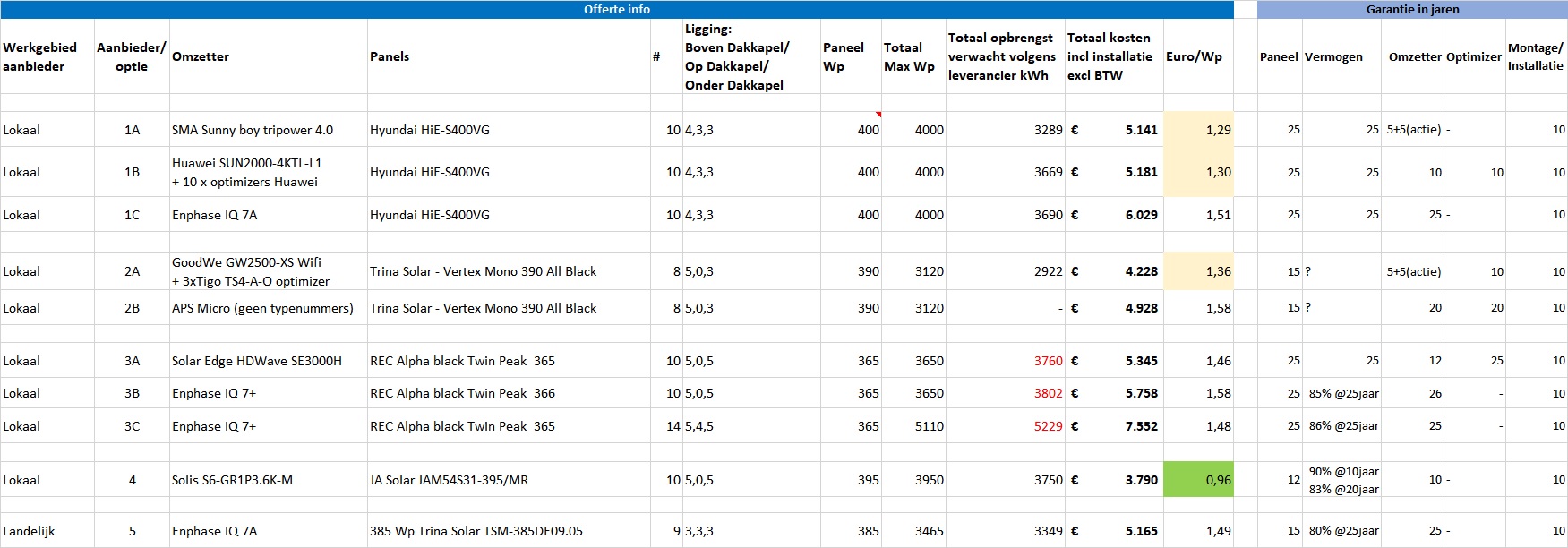The height and width of the screenshot is (548, 1568).
Task: Click the 'Totaal kosten incl installatie' header
Action: tap(1114, 56)
